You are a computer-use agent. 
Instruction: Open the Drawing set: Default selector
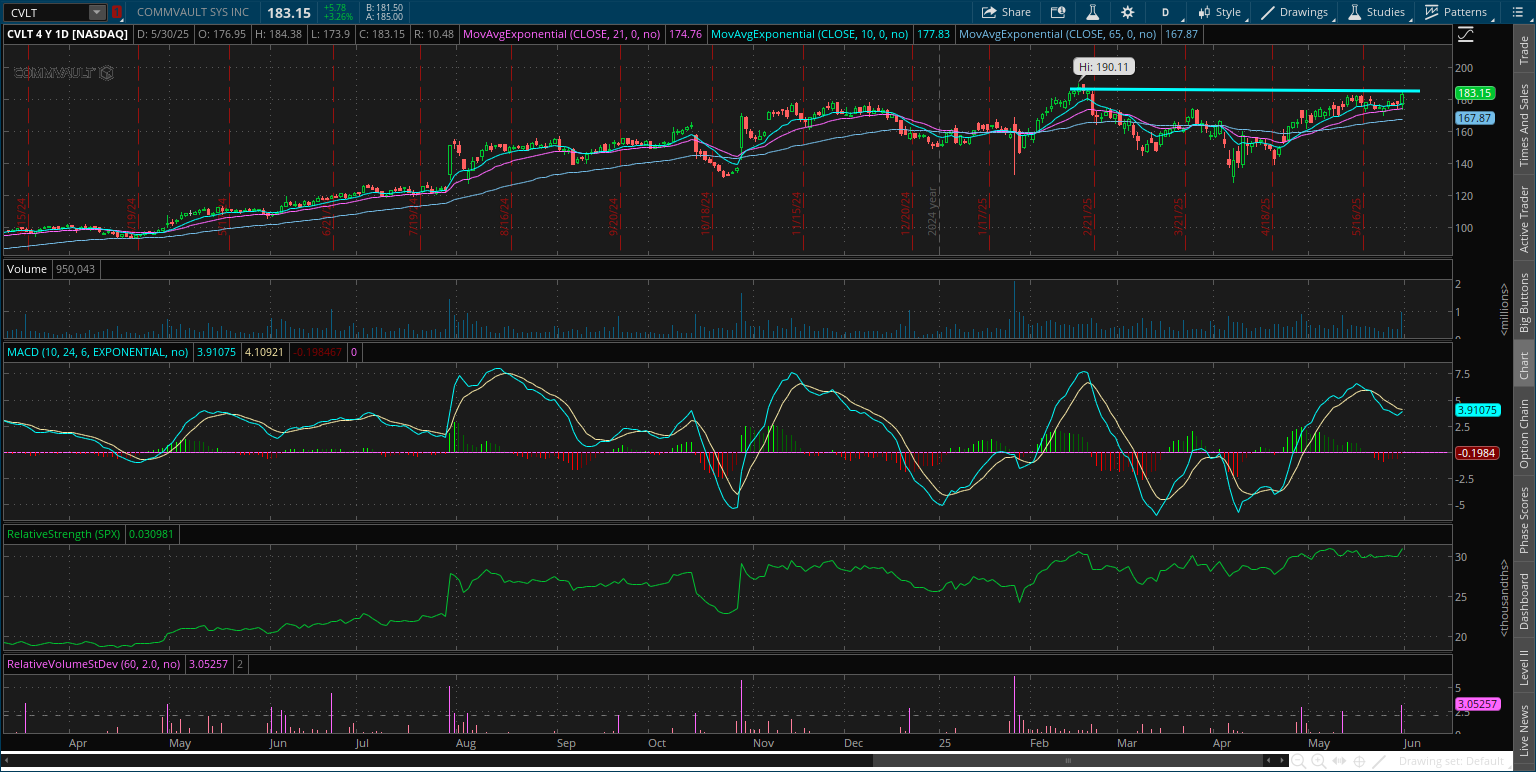[x=1452, y=761]
